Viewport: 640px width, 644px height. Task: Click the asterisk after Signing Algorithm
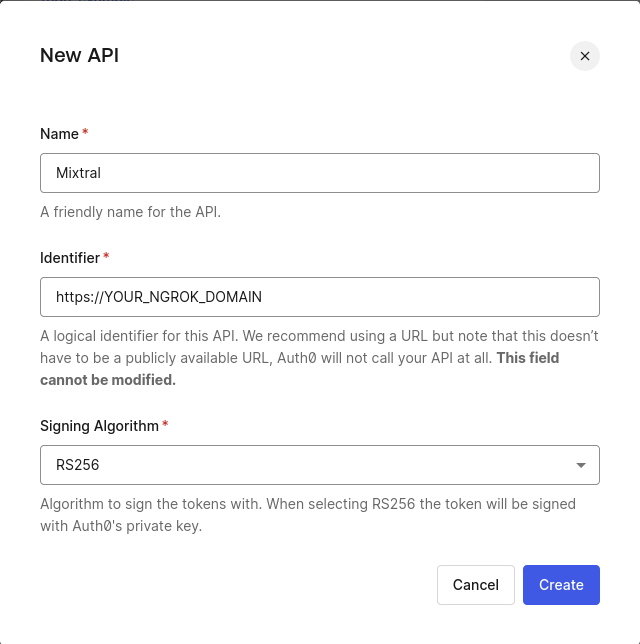pos(165,425)
